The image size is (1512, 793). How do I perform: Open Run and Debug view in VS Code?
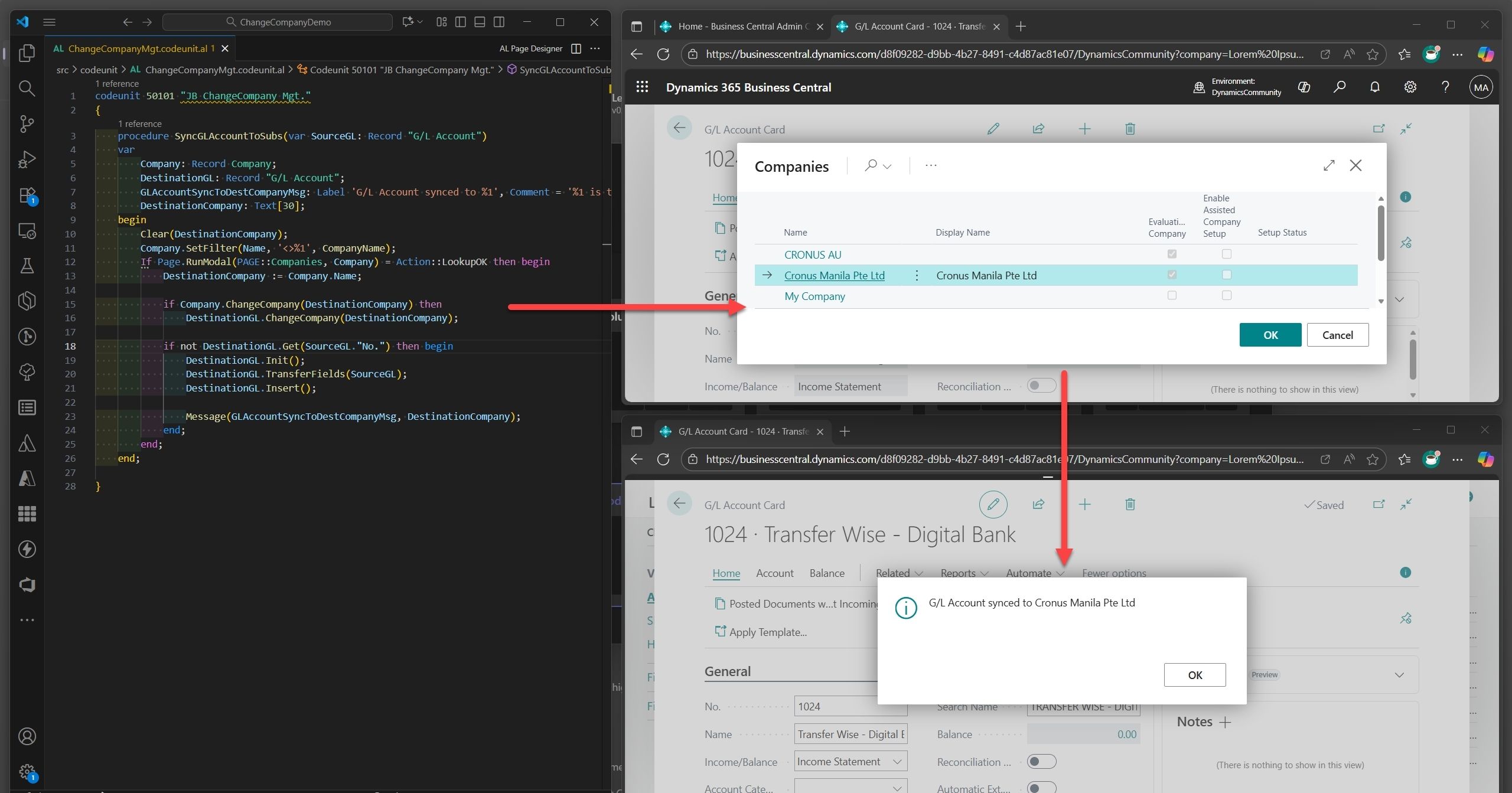point(27,159)
